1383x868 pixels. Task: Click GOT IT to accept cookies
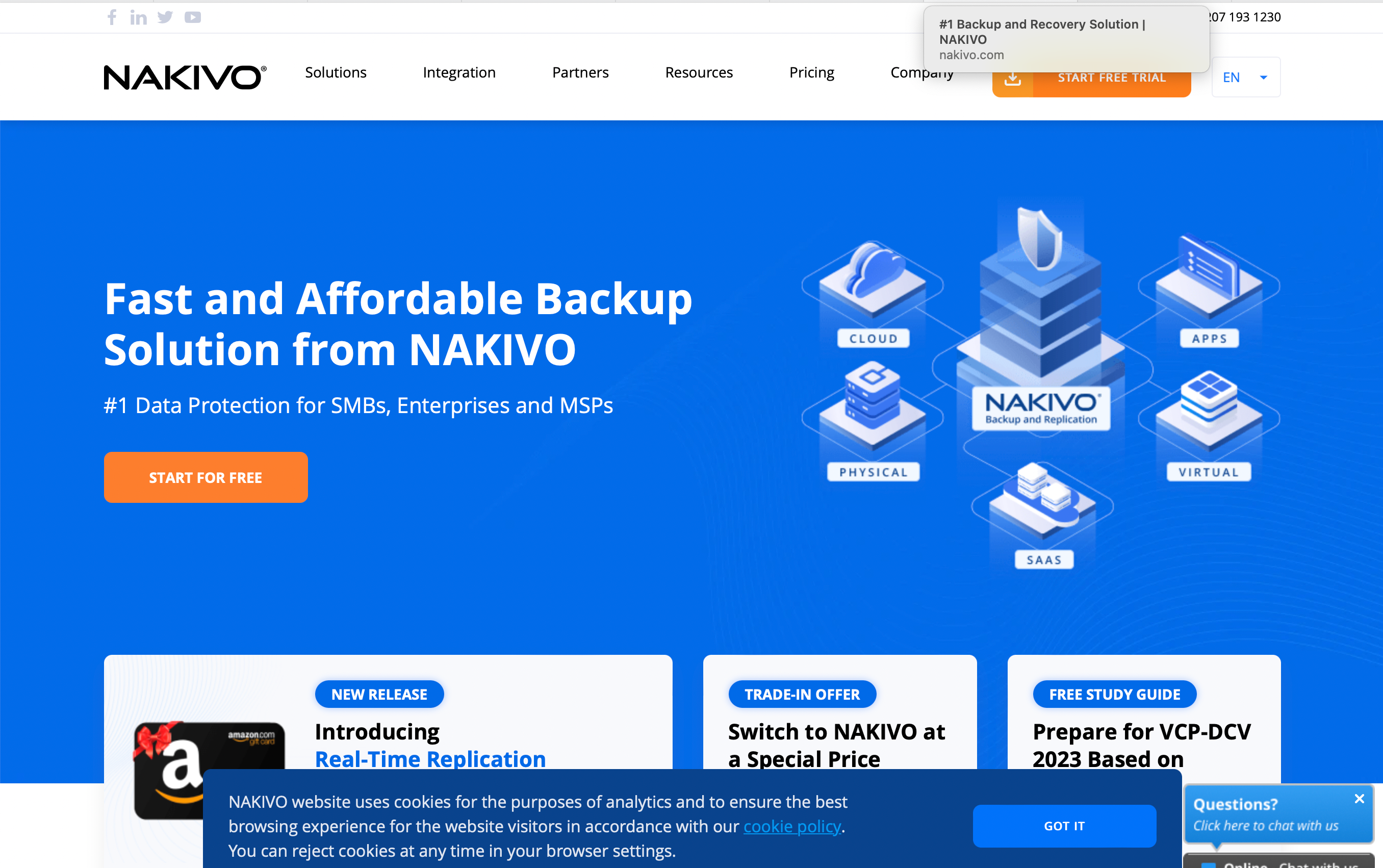point(1063,825)
